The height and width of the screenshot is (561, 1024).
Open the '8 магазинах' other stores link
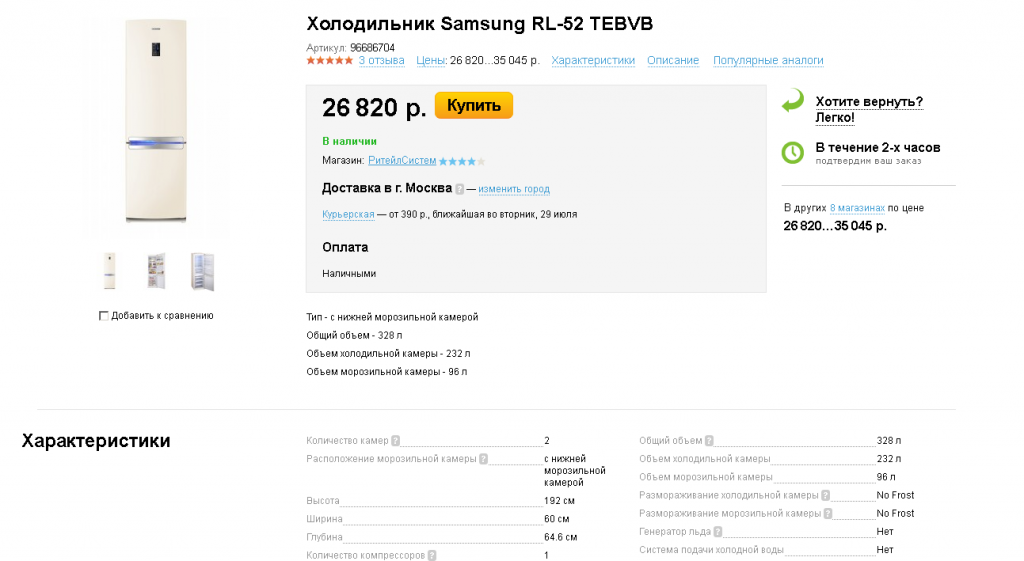click(x=857, y=208)
